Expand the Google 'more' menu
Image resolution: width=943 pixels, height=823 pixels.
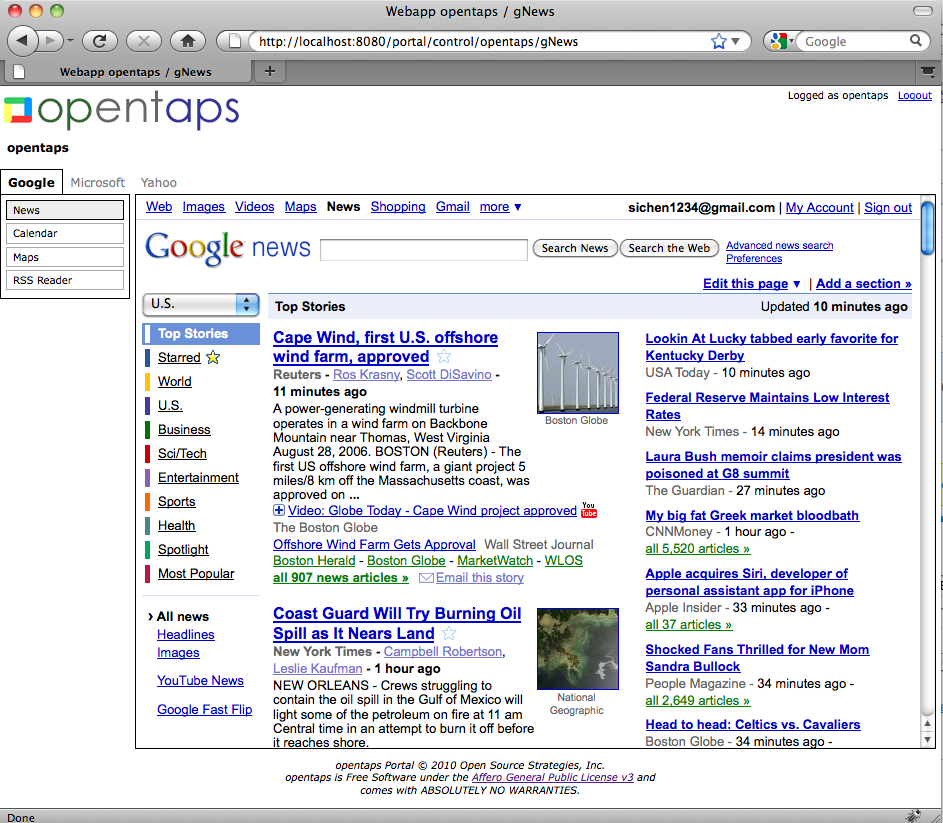[x=500, y=207]
